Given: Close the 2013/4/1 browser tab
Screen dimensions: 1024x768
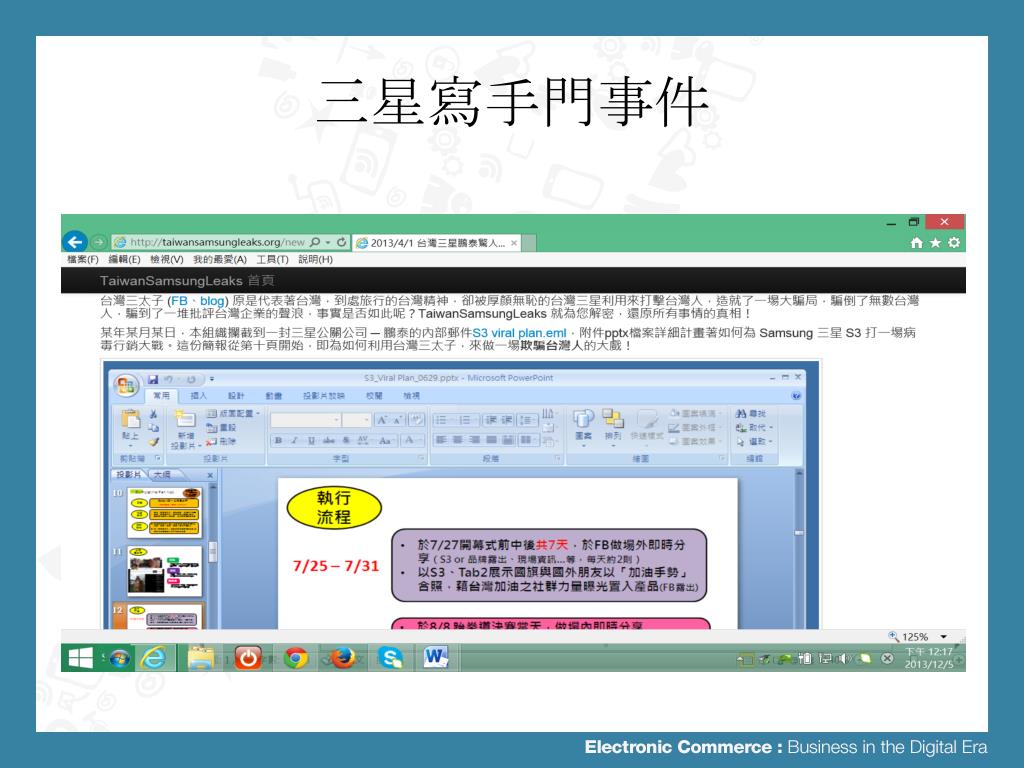Looking at the screenshot, I should pyautogui.click(x=514, y=243).
